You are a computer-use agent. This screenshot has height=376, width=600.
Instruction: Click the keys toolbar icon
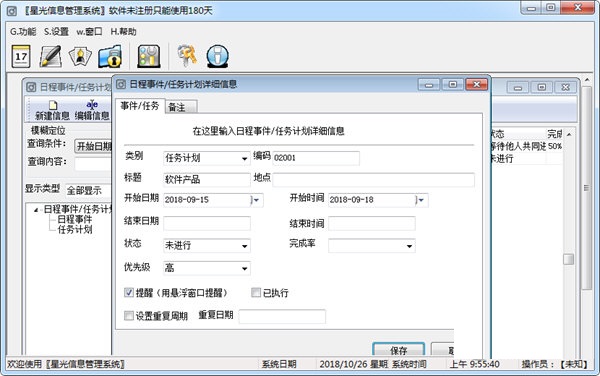click(x=187, y=56)
